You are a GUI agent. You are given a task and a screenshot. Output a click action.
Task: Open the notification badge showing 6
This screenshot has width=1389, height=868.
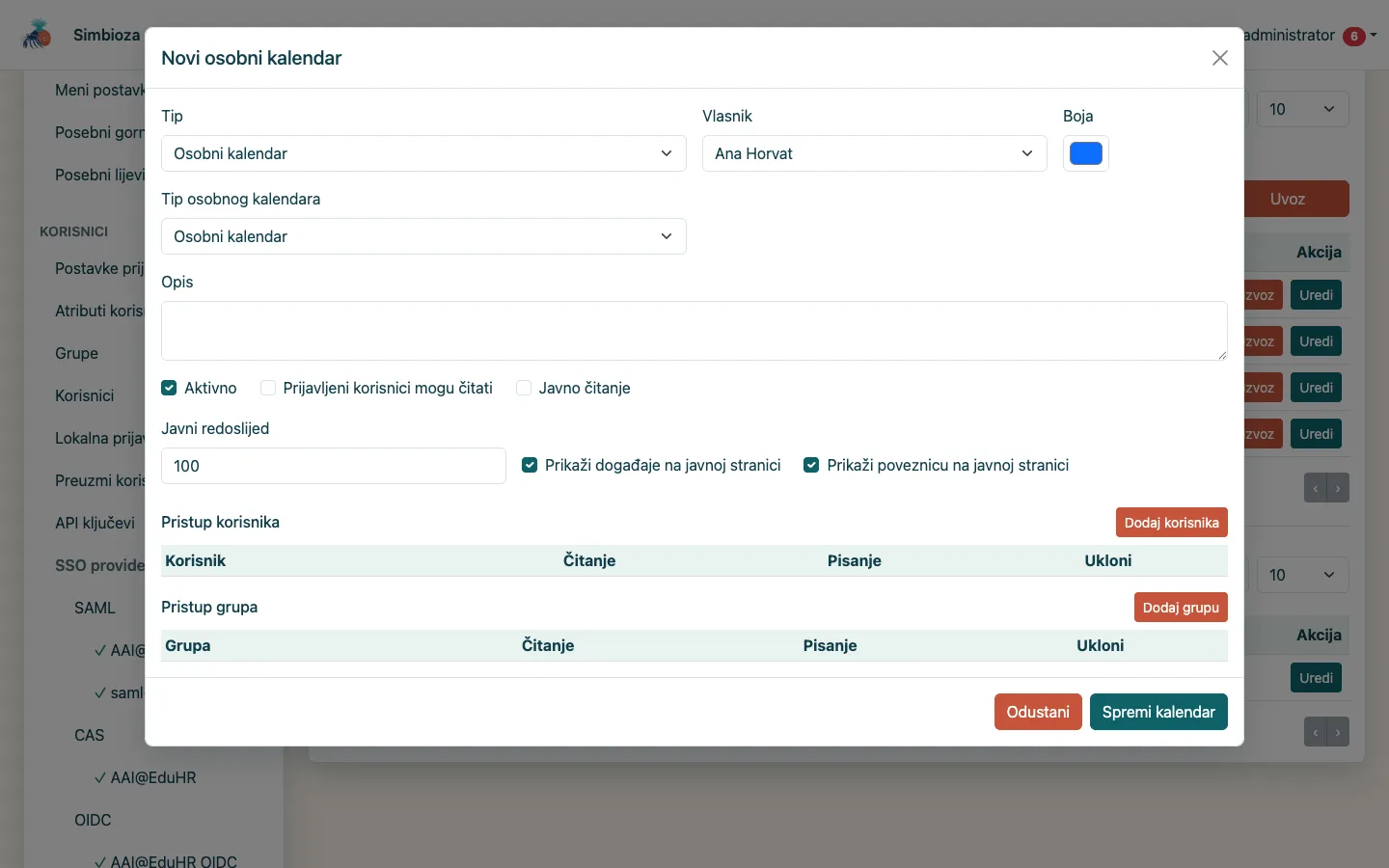click(1354, 36)
